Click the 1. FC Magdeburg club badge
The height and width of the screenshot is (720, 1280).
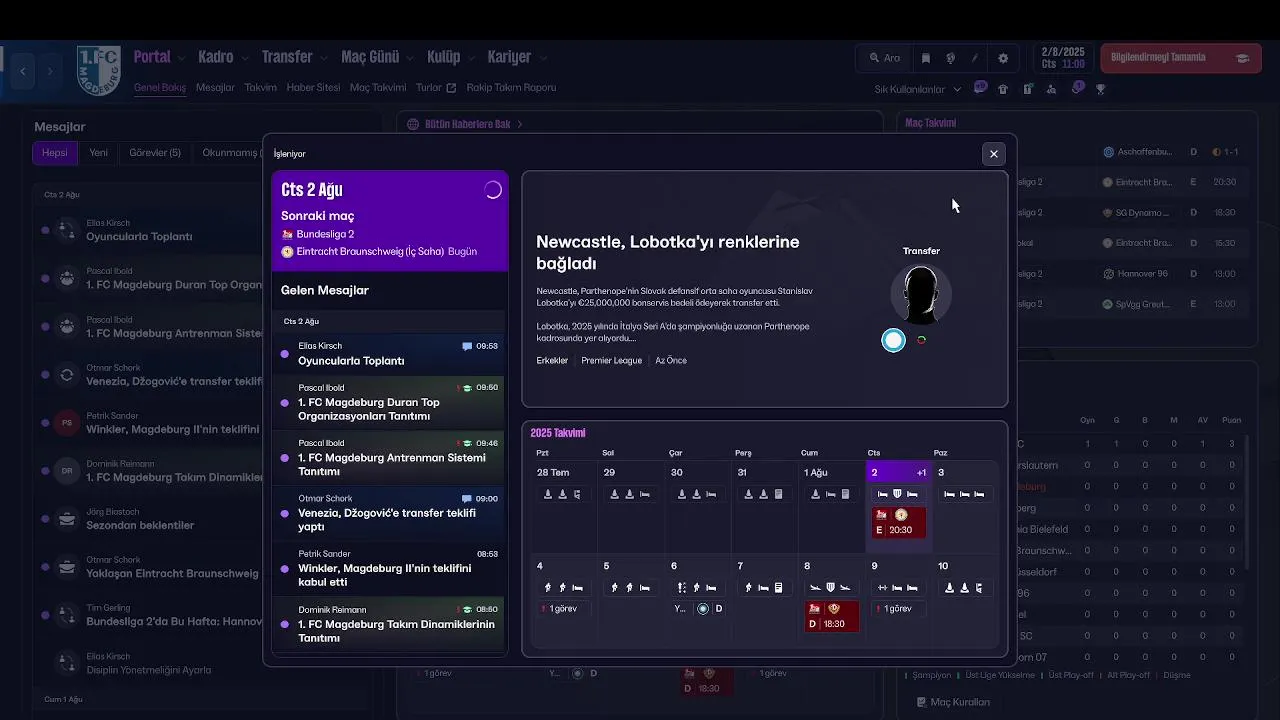[x=99, y=70]
